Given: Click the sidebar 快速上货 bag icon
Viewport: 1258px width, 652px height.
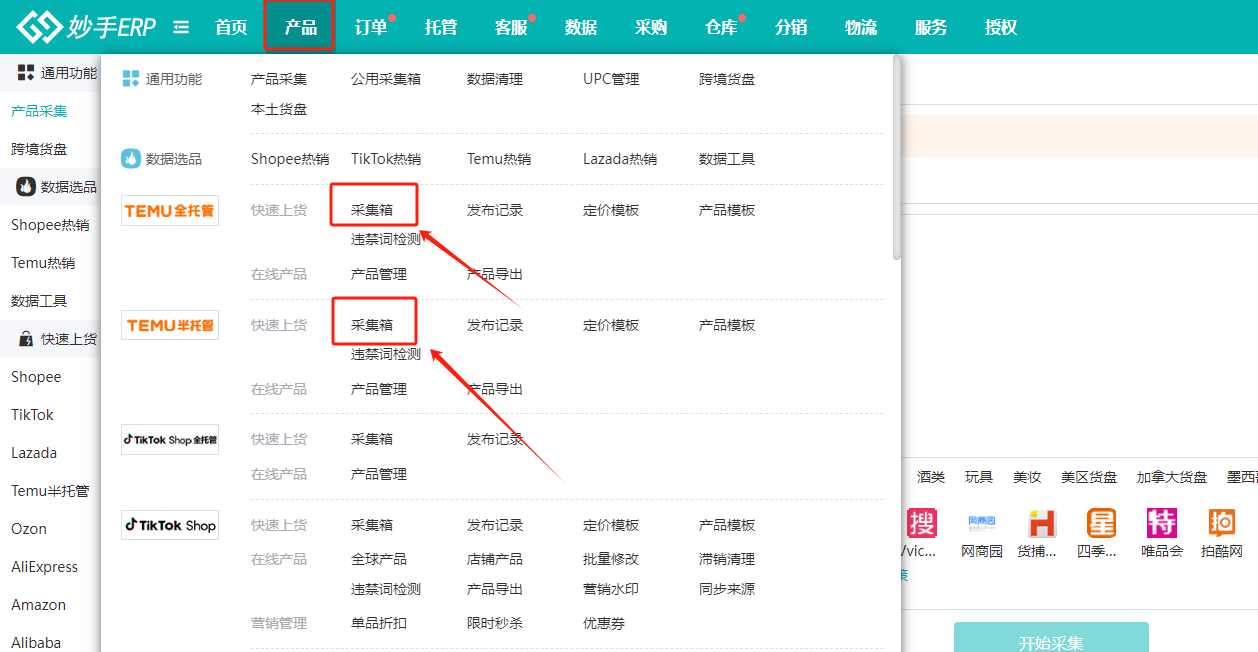Looking at the screenshot, I should [x=26, y=339].
